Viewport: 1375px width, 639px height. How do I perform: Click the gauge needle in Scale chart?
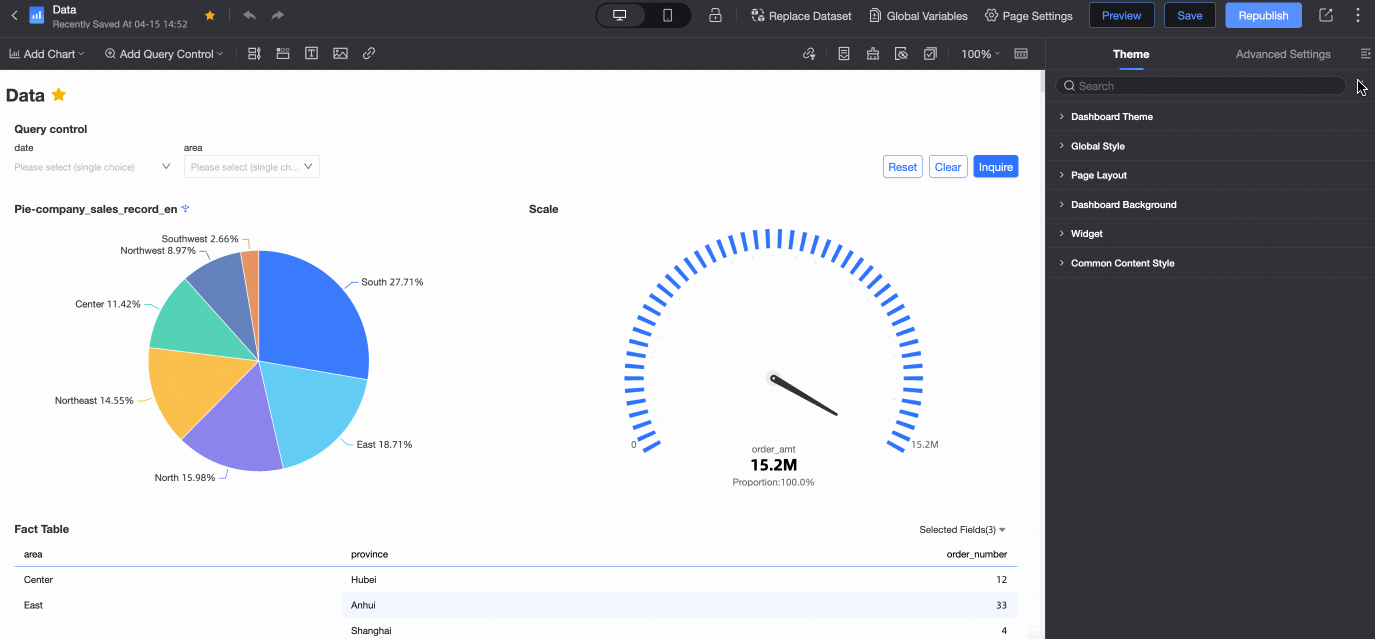[805, 396]
